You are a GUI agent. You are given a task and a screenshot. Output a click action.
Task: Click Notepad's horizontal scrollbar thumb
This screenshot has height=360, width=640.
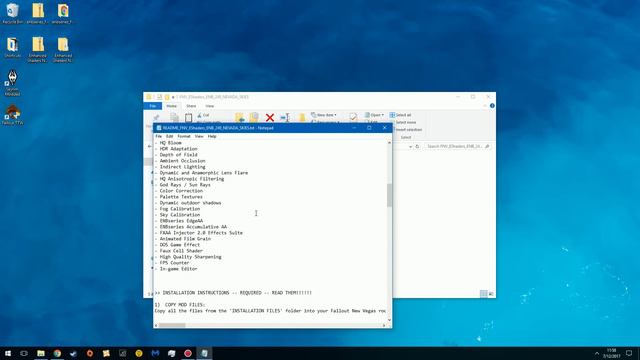pos(172,325)
